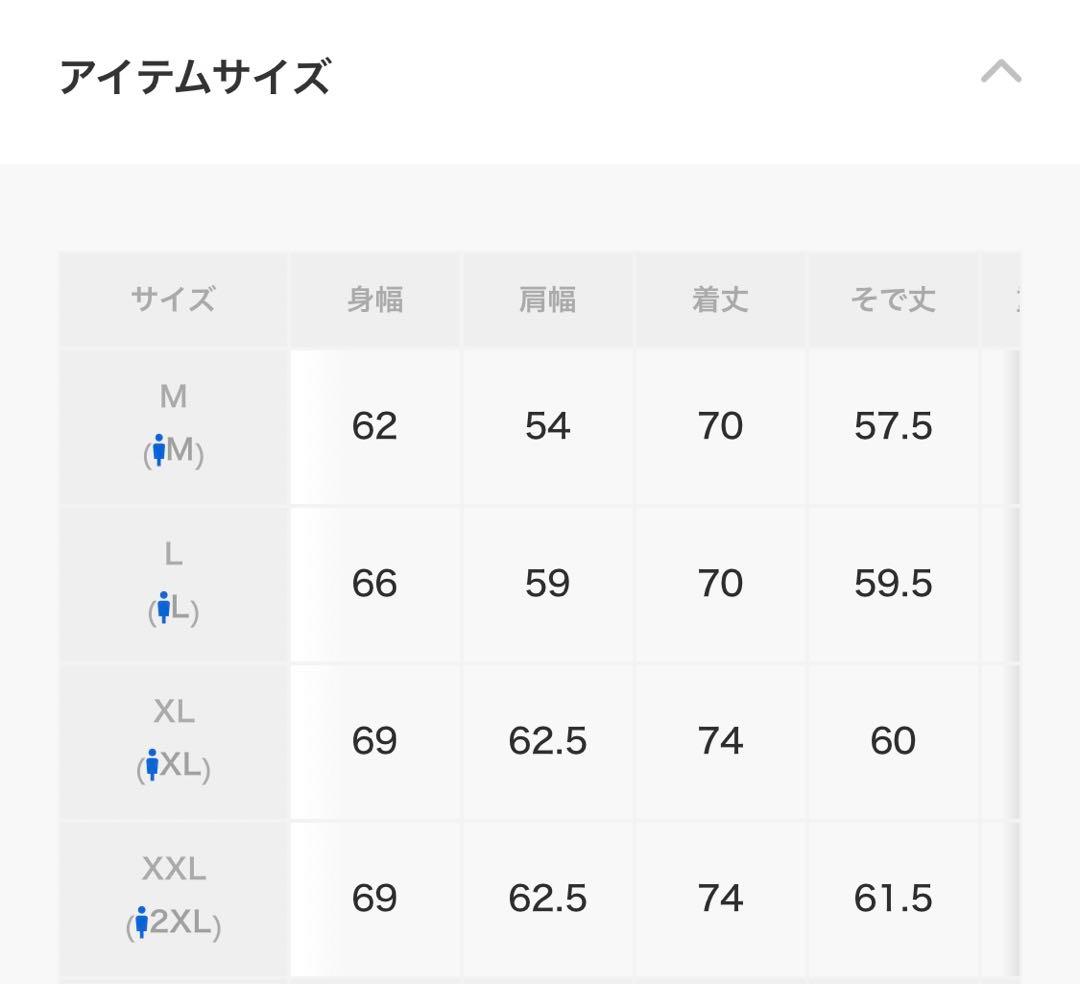This screenshot has width=1080, height=984.
Task: Click the upward arrow to fold the size panel
Action: click(1003, 71)
